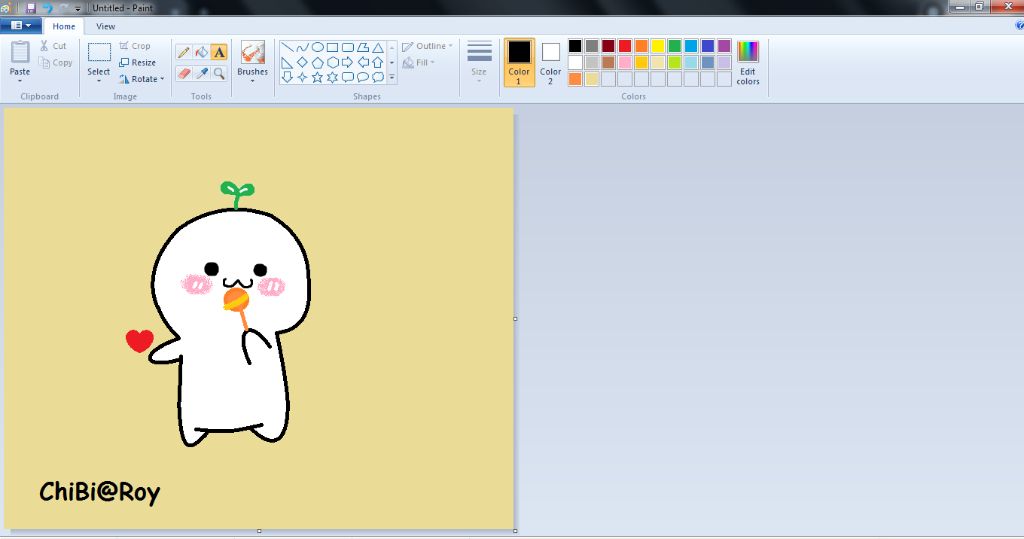The image size is (1024, 539).
Task: Choose the Rounded rectangle shape
Action: (x=347, y=47)
